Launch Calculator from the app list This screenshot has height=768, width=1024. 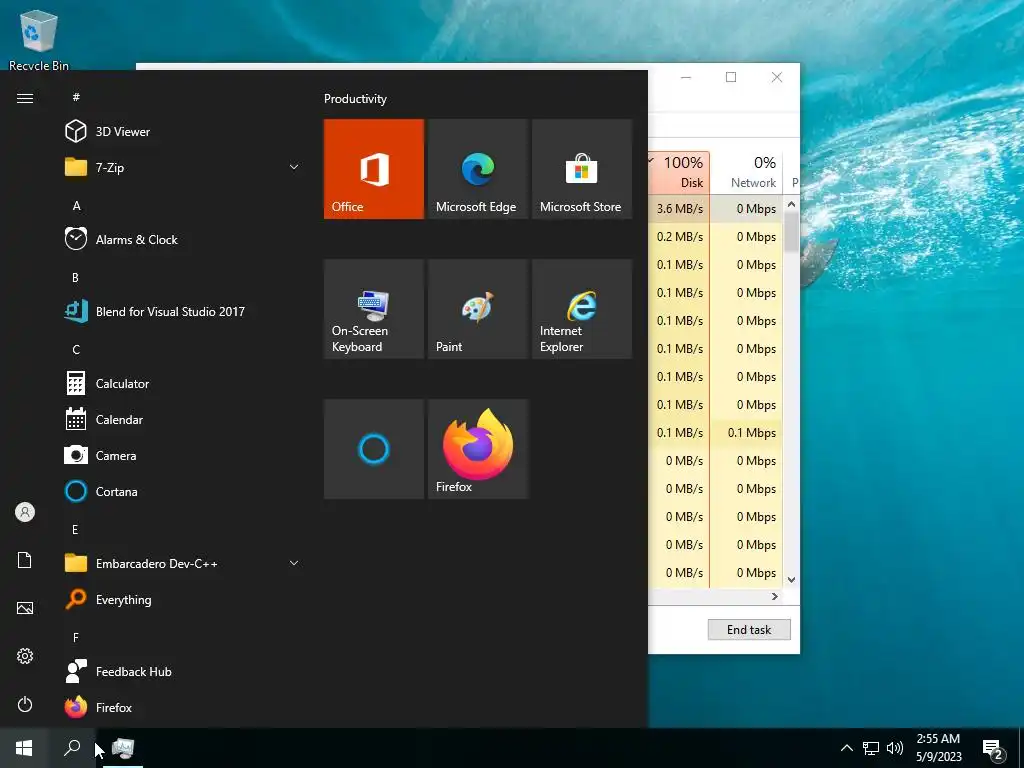pyautogui.click(x=180, y=383)
